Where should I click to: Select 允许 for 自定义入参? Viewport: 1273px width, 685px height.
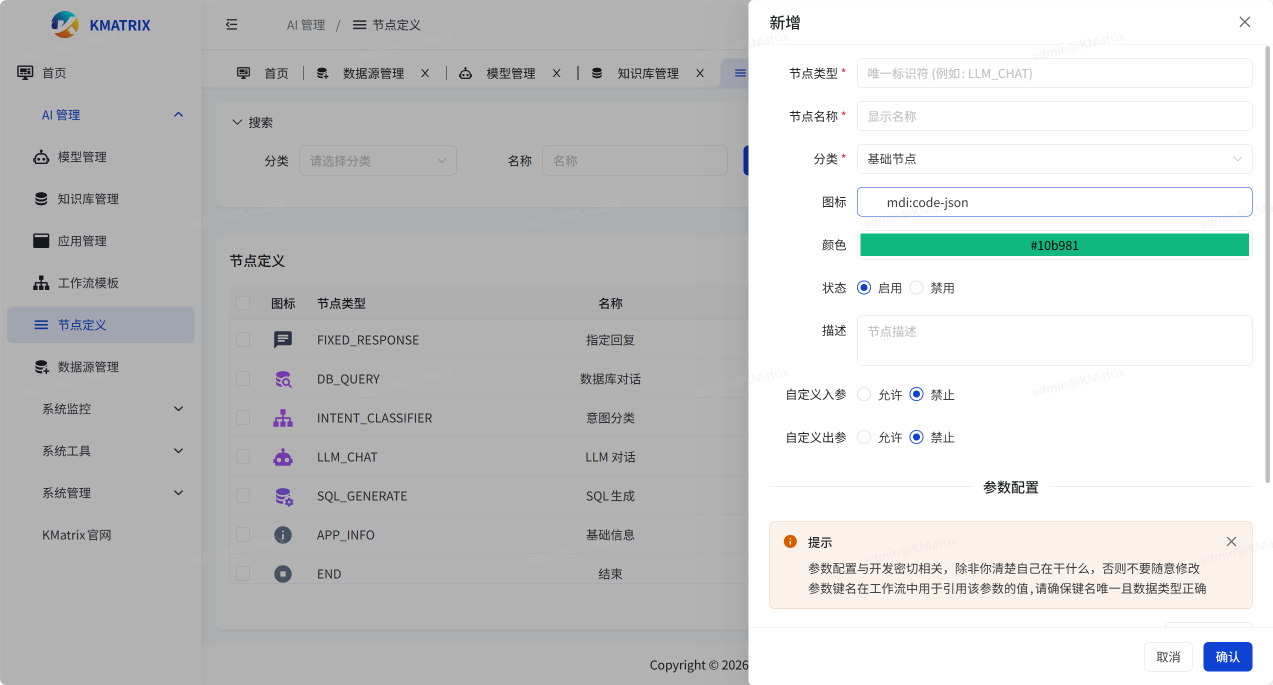pyautogui.click(x=864, y=395)
